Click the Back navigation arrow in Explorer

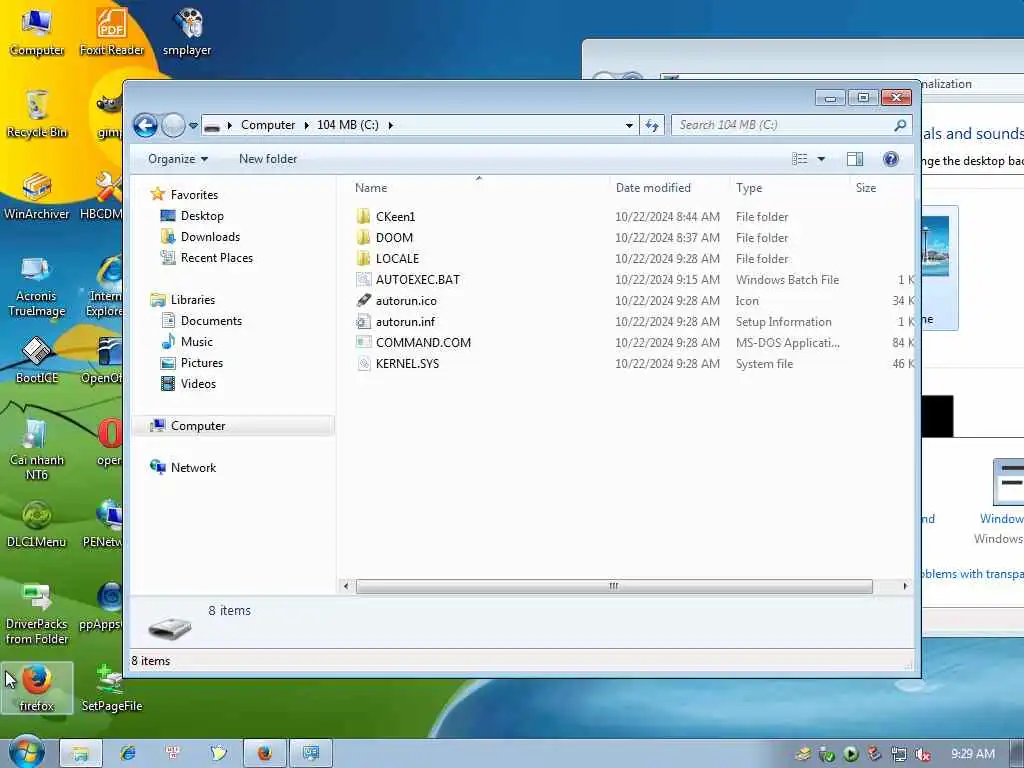(x=145, y=125)
